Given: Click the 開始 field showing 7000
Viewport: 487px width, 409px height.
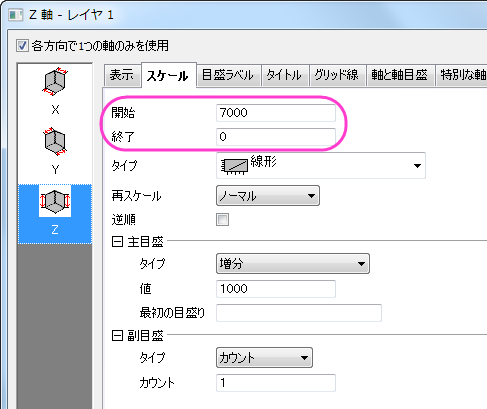Looking at the screenshot, I should [276, 113].
